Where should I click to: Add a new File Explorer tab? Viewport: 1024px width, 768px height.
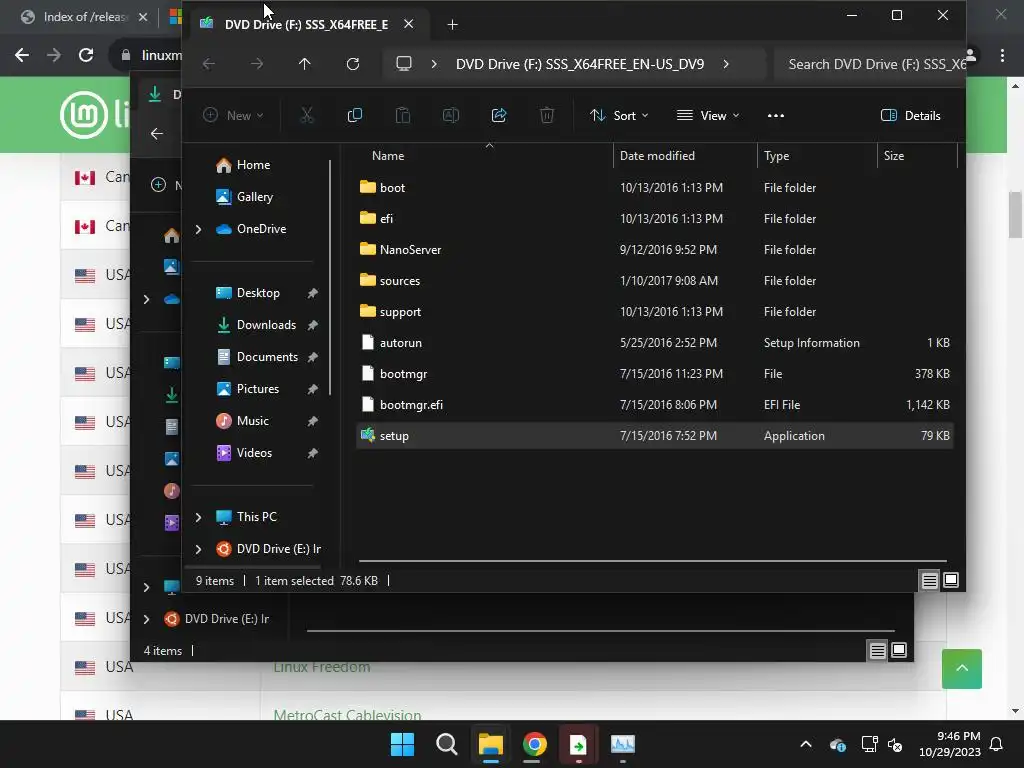click(452, 25)
